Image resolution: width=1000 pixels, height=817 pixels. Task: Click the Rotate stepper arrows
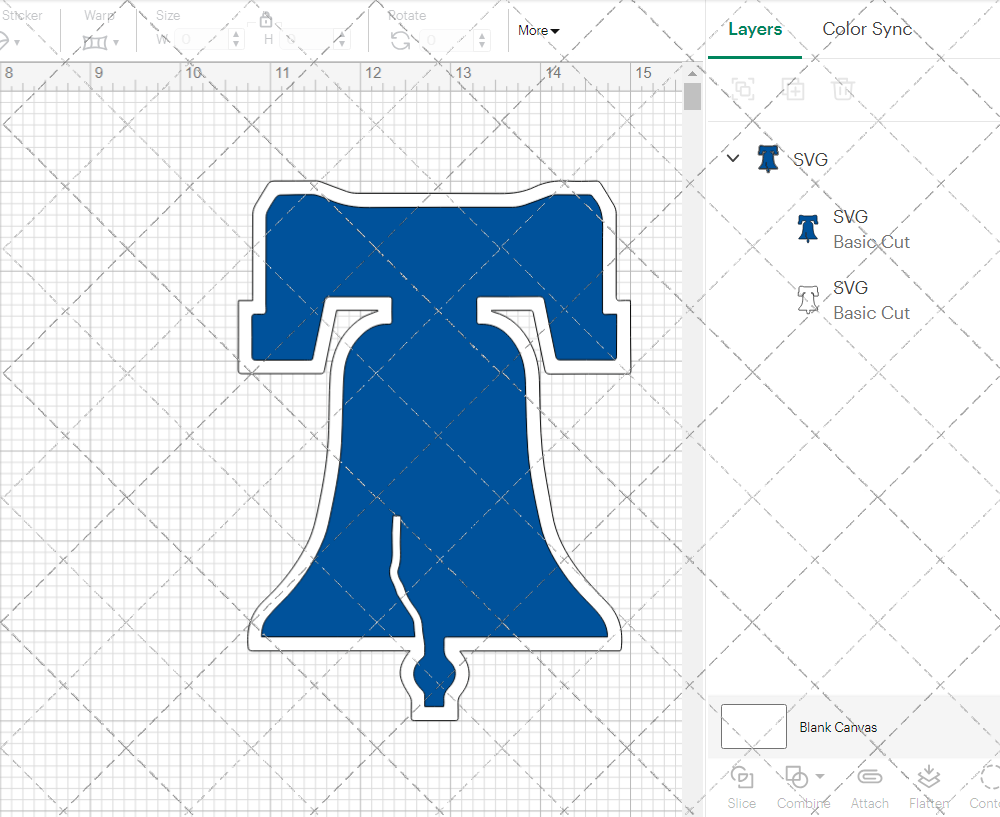pyautogui.click(x=482, y=40)
